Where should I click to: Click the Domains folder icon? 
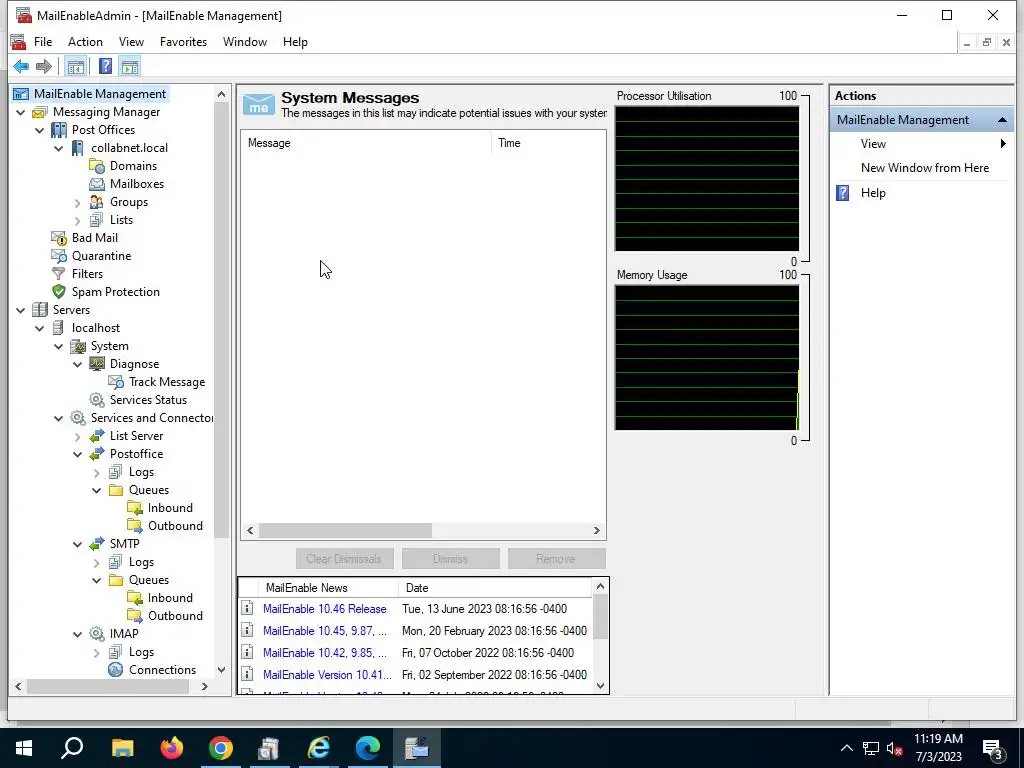(x=97, y=166)
